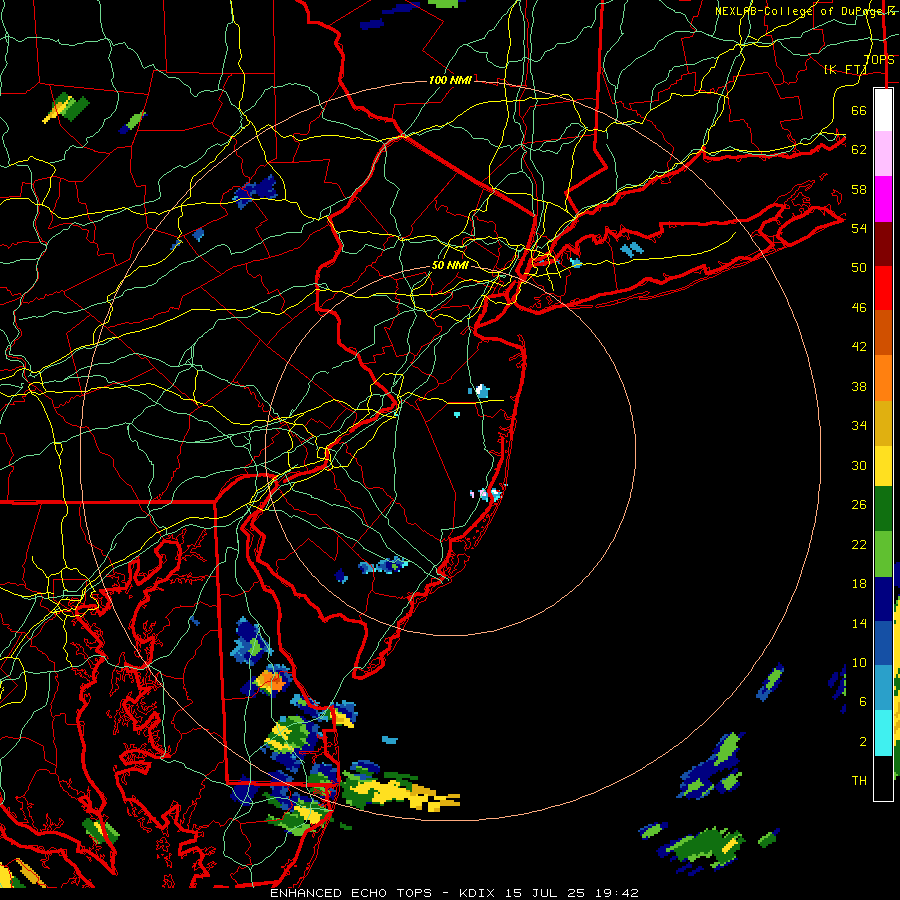
Task: Click the '15 JUL 25 19:42' timestamp
Action: tap(572, 893)
